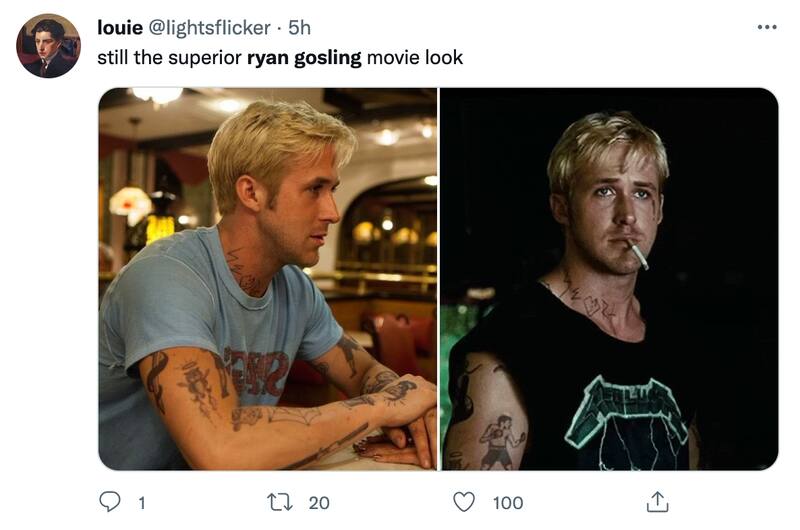Click the words still the superior

point(169,58)
